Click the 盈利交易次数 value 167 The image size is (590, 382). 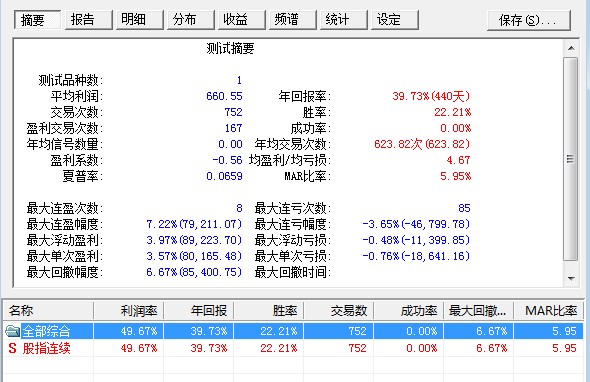tap(233, 128)
